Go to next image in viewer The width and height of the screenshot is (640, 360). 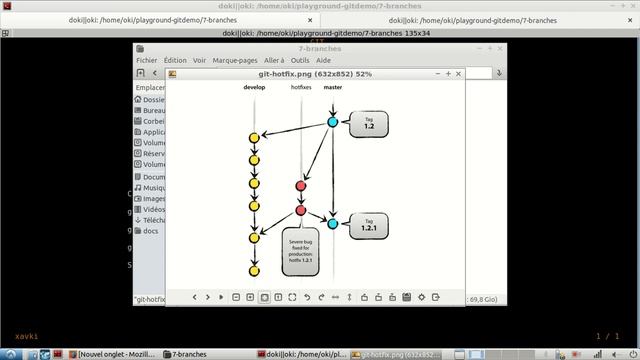pos(208,297)
